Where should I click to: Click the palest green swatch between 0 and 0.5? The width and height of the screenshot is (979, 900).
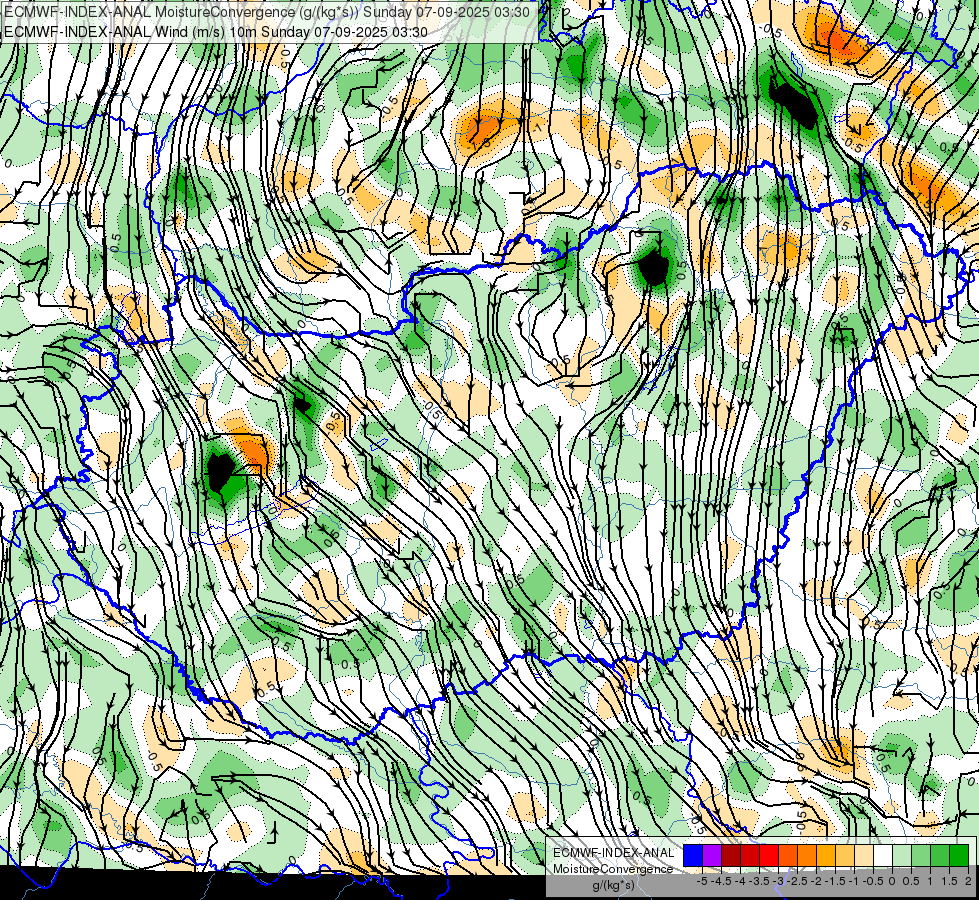point(903,855)
